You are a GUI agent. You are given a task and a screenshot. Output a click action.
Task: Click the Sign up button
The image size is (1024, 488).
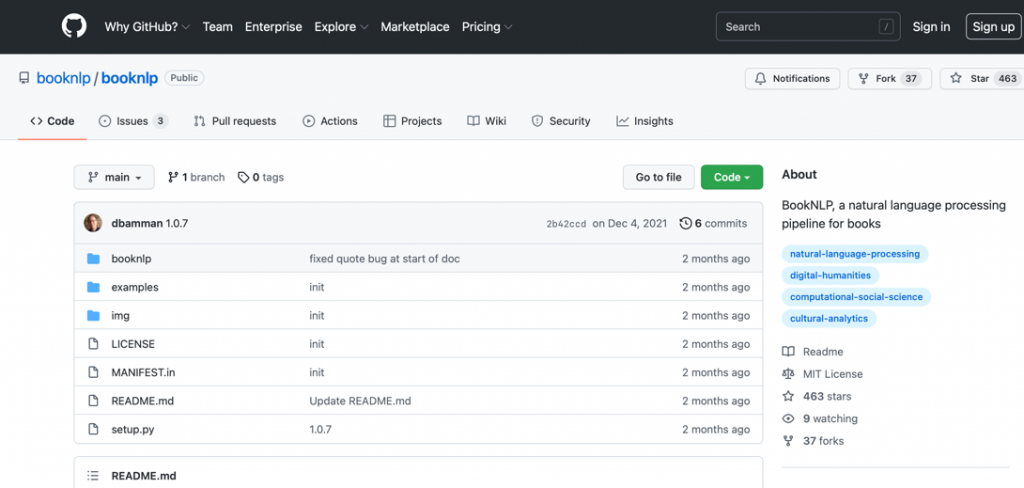[993, 27]
